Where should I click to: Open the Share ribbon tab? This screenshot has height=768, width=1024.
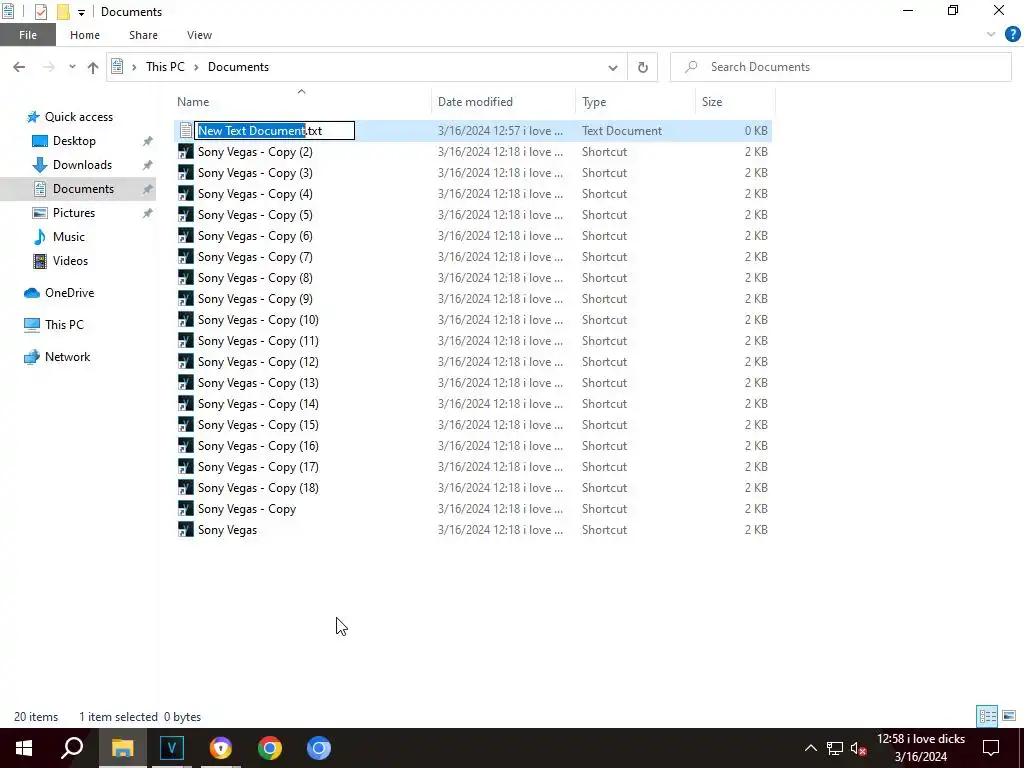pos(143,35)
